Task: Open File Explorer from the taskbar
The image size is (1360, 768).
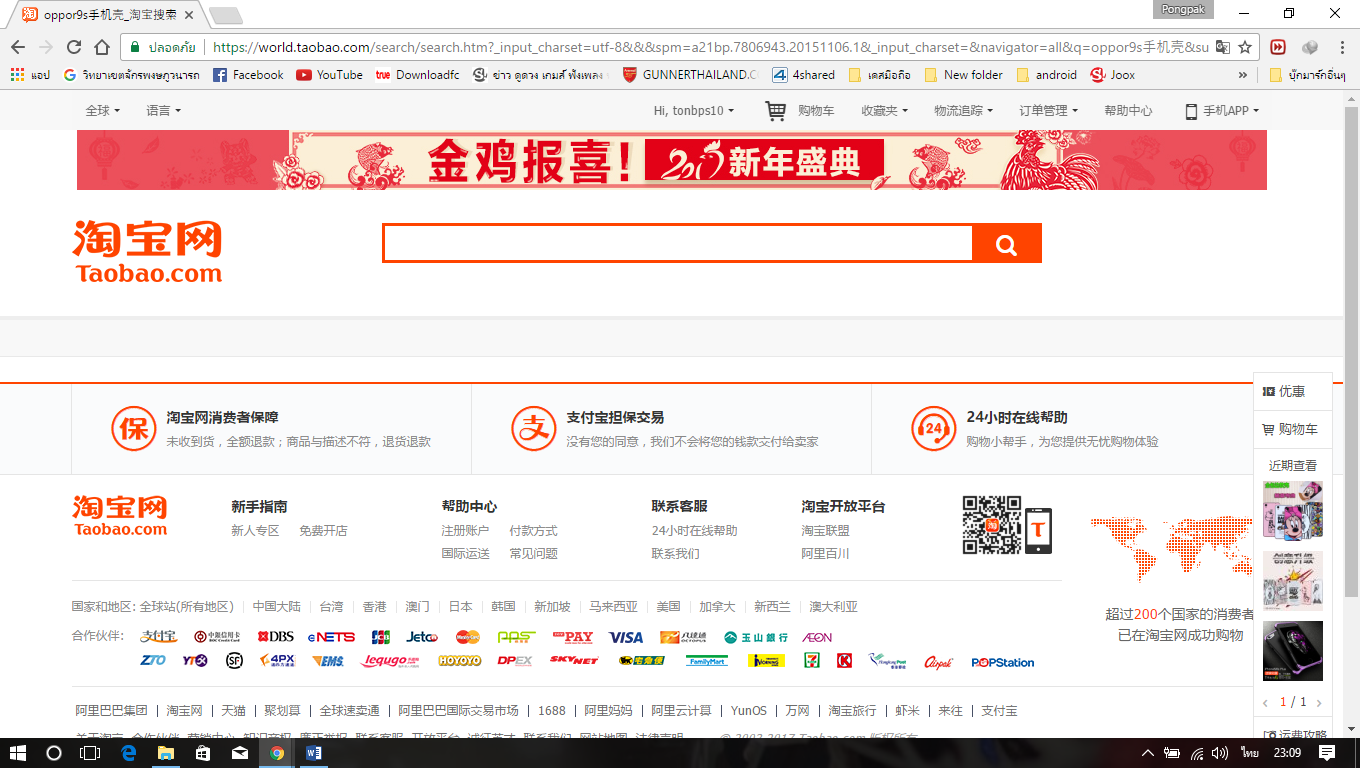Action: point(165,753)
